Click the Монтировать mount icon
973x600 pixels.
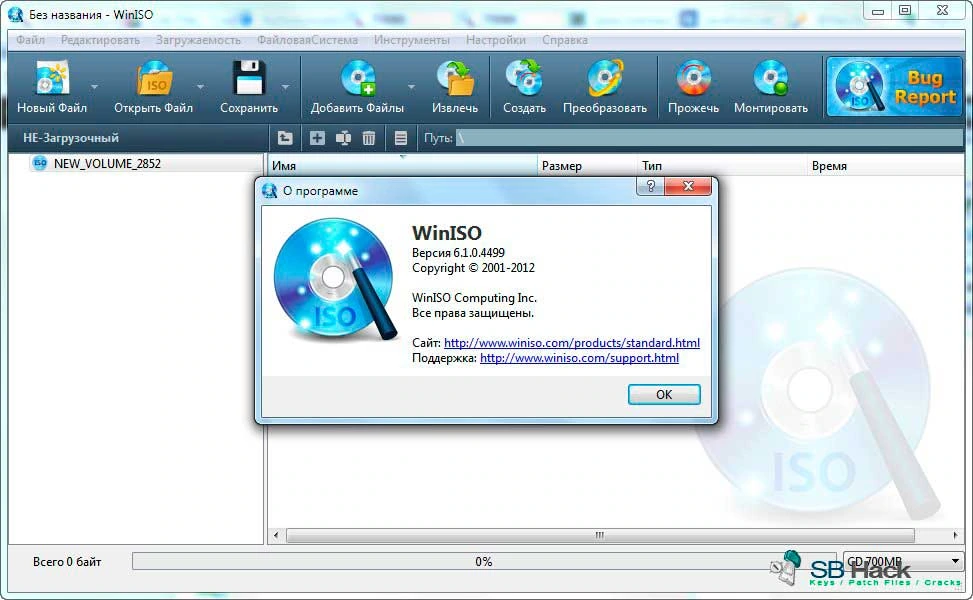click(771, 78)
